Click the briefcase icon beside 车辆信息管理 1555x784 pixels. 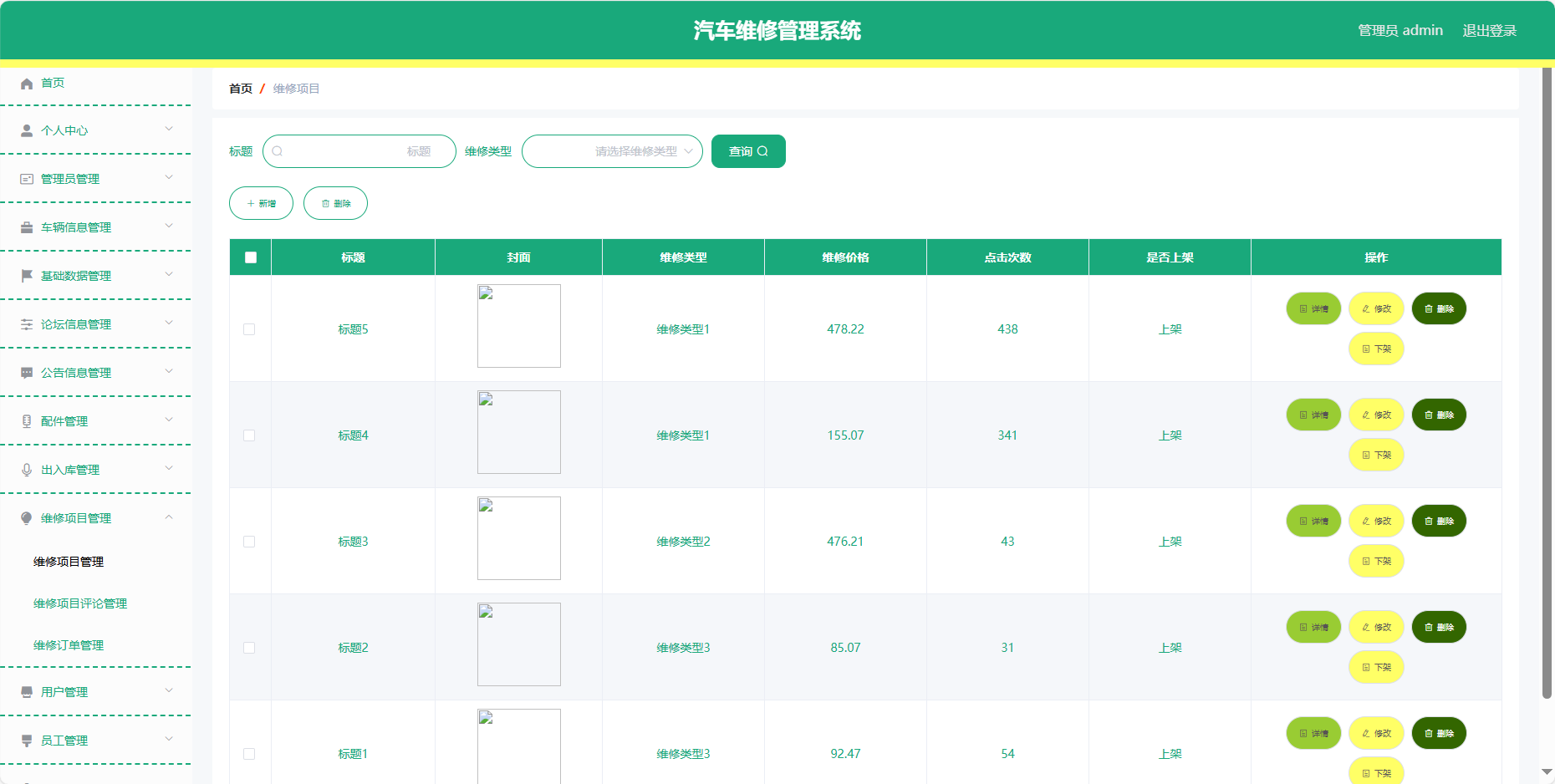[27, 228]
